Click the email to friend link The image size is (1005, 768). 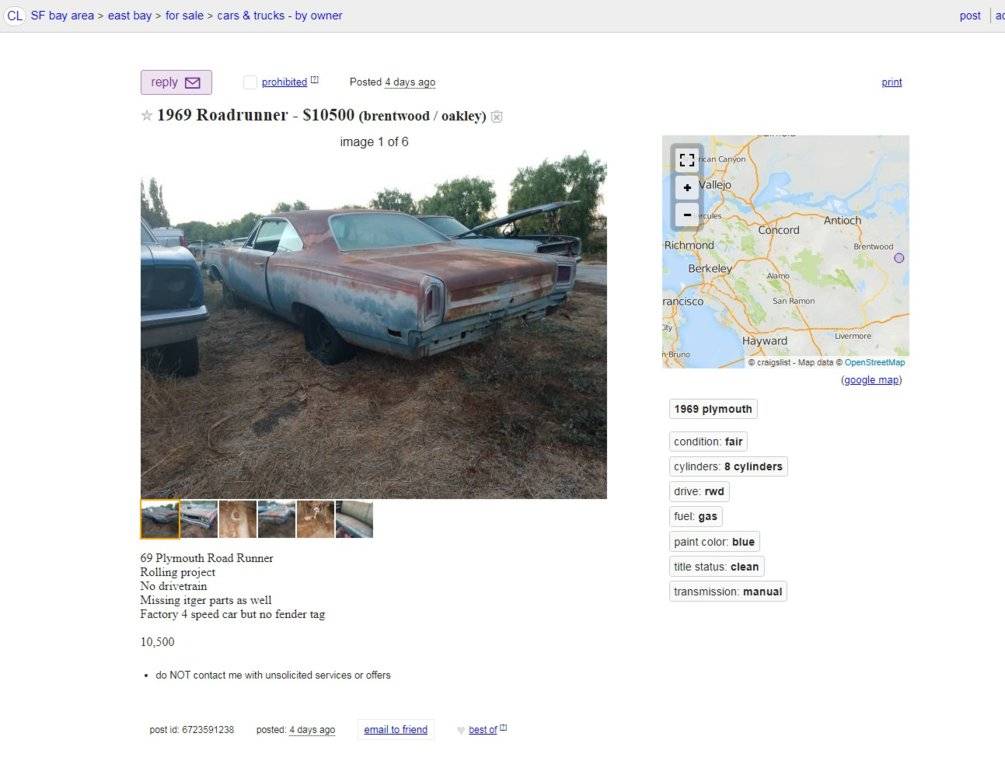395,730
